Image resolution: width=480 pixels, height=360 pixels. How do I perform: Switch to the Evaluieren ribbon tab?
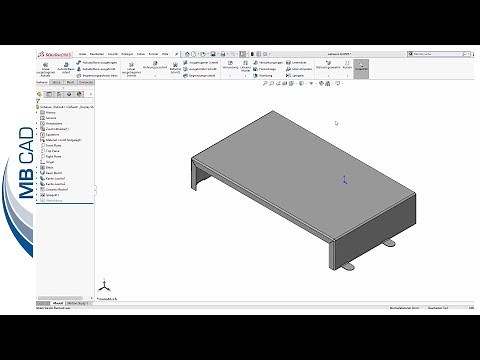86,82
